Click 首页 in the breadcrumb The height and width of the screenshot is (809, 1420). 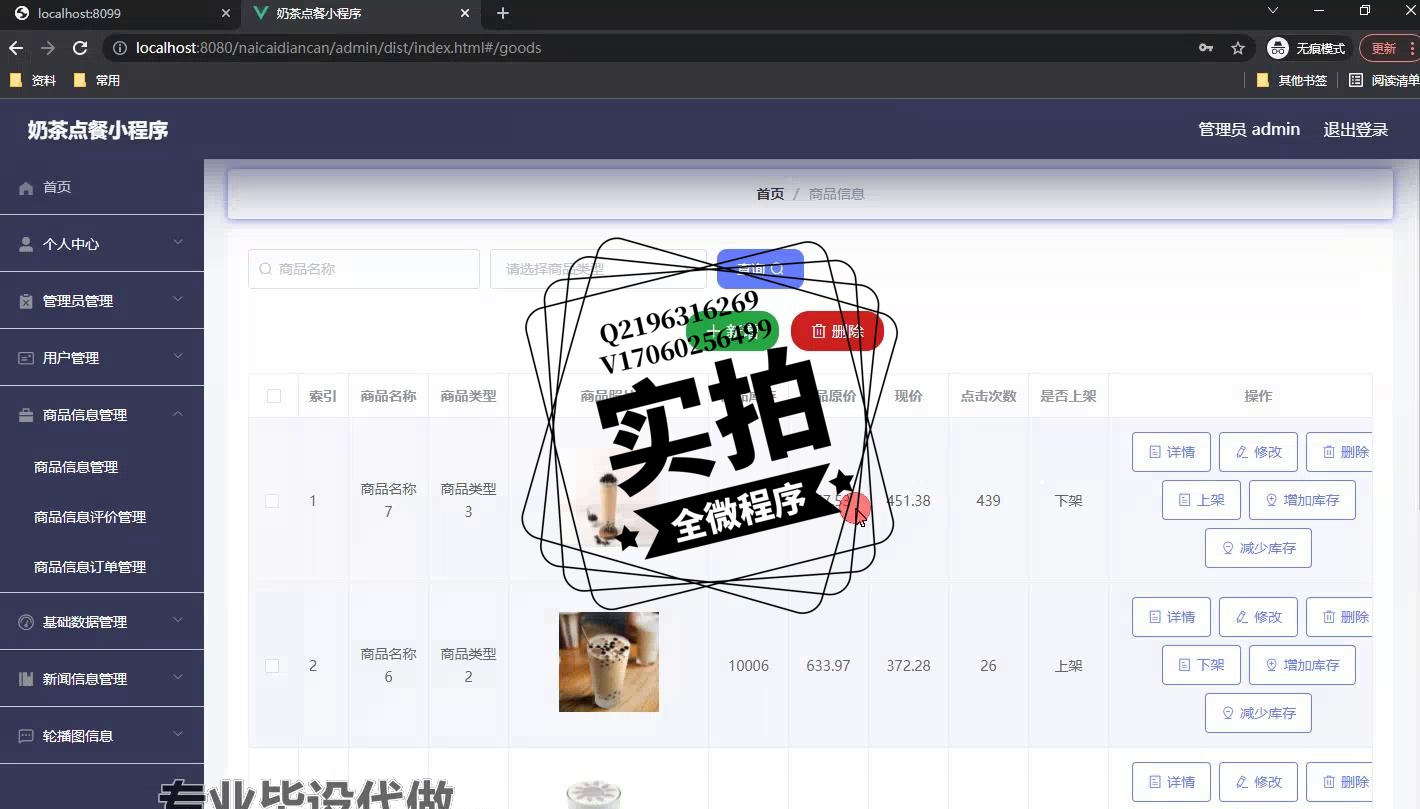(770, 194)
